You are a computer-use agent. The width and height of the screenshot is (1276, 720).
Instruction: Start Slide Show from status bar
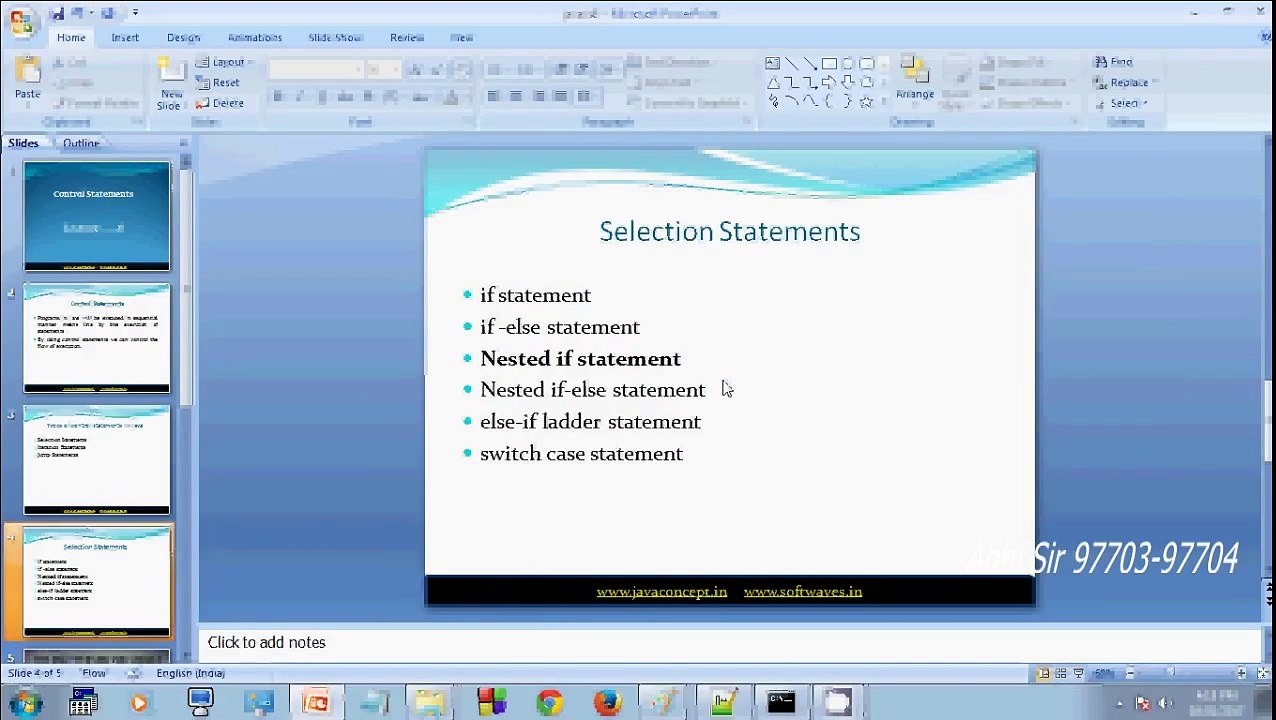1078,673
